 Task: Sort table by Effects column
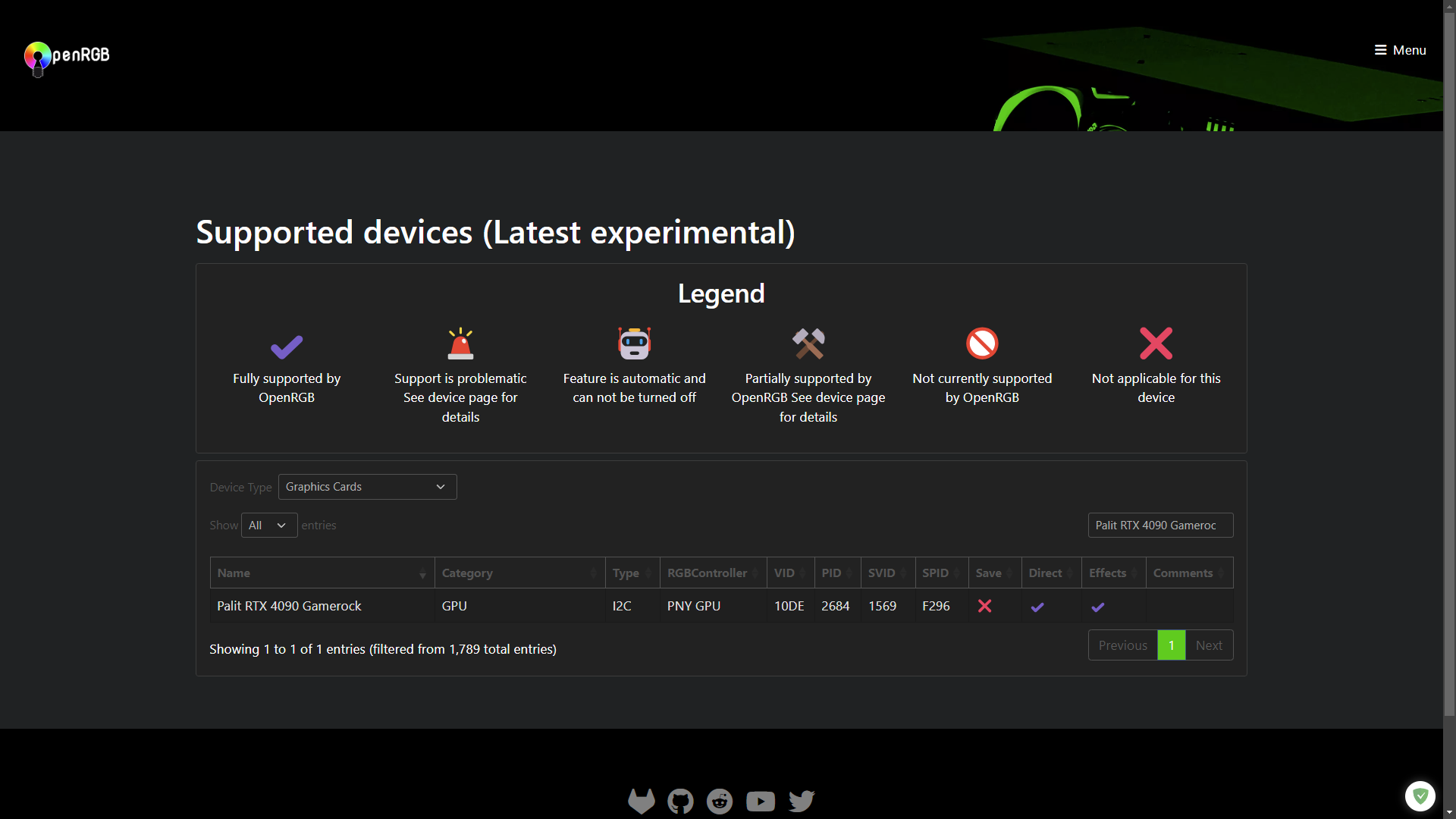1114,573
